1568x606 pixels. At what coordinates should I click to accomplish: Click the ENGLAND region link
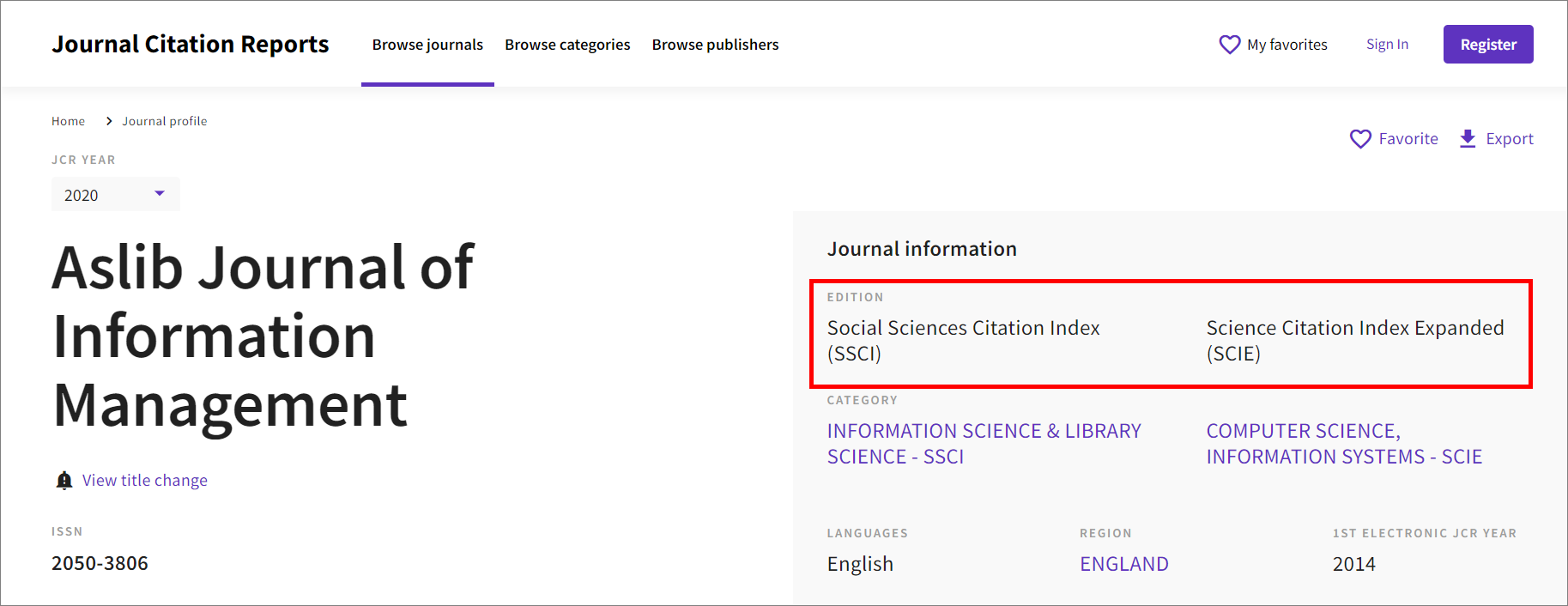click(1124, 564)
